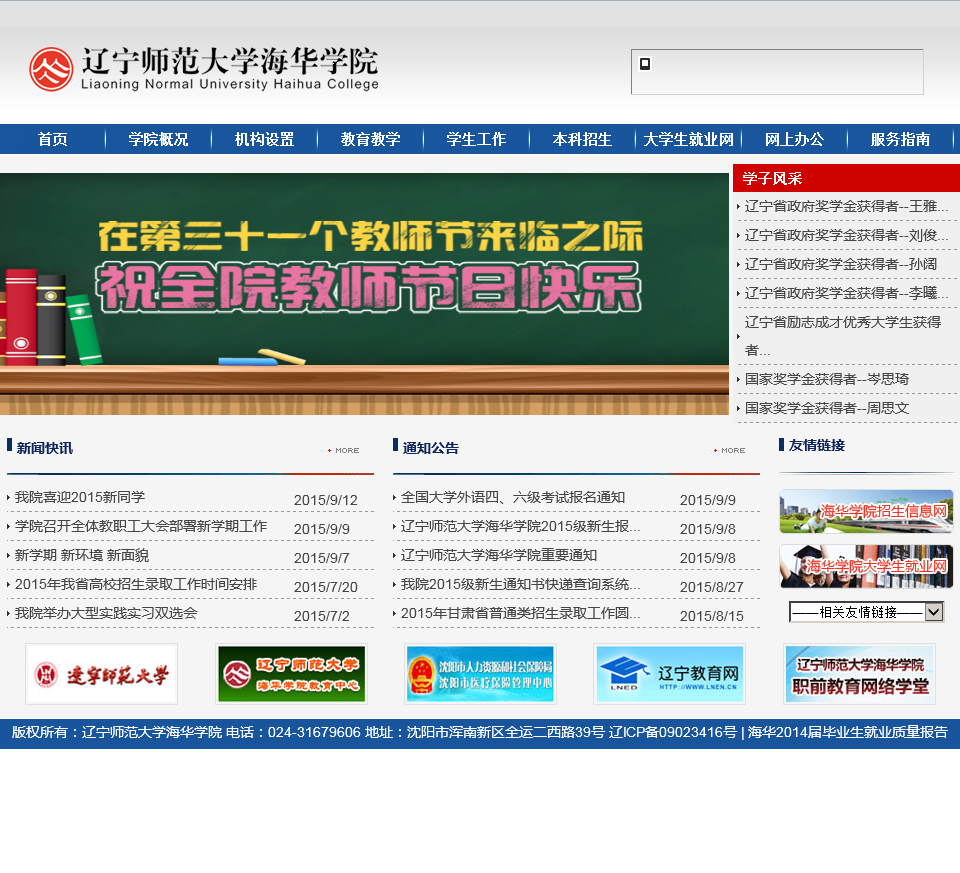Image resolution: width=960 pixels, height=873 pixels.
Task: Select 本科招生 in the navigation bar
Action: [x=582, y=139]
